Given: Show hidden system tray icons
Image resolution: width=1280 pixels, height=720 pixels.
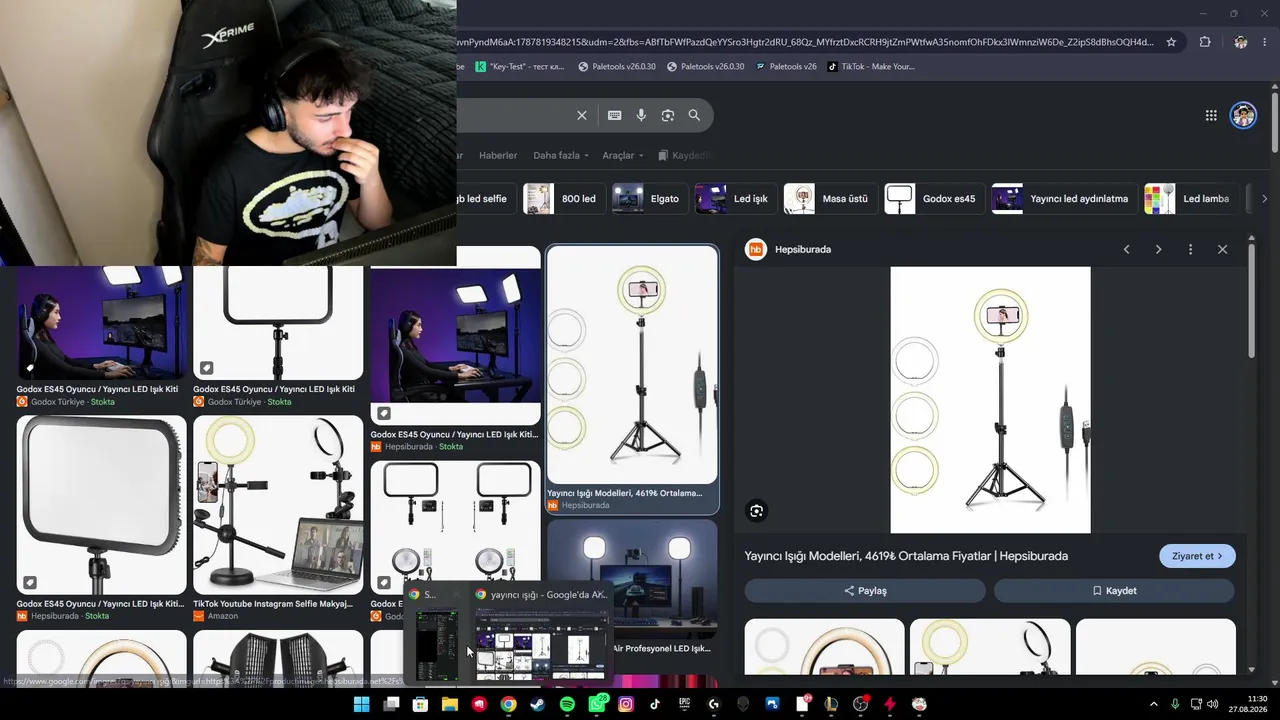Looking at the screenshot, I should coord(1153,704).
